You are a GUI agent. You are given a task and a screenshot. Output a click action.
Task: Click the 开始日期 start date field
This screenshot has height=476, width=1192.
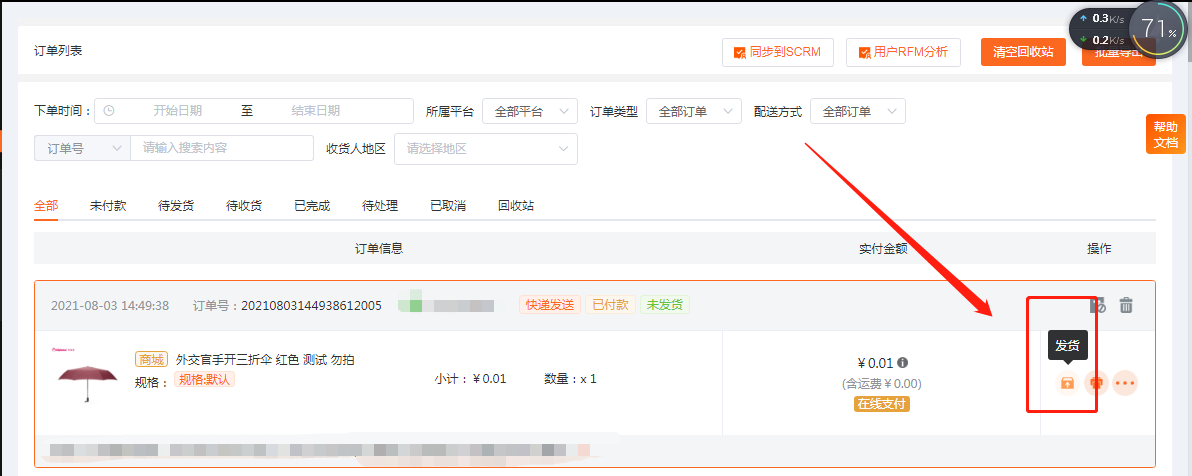click(x=178, y=111)
